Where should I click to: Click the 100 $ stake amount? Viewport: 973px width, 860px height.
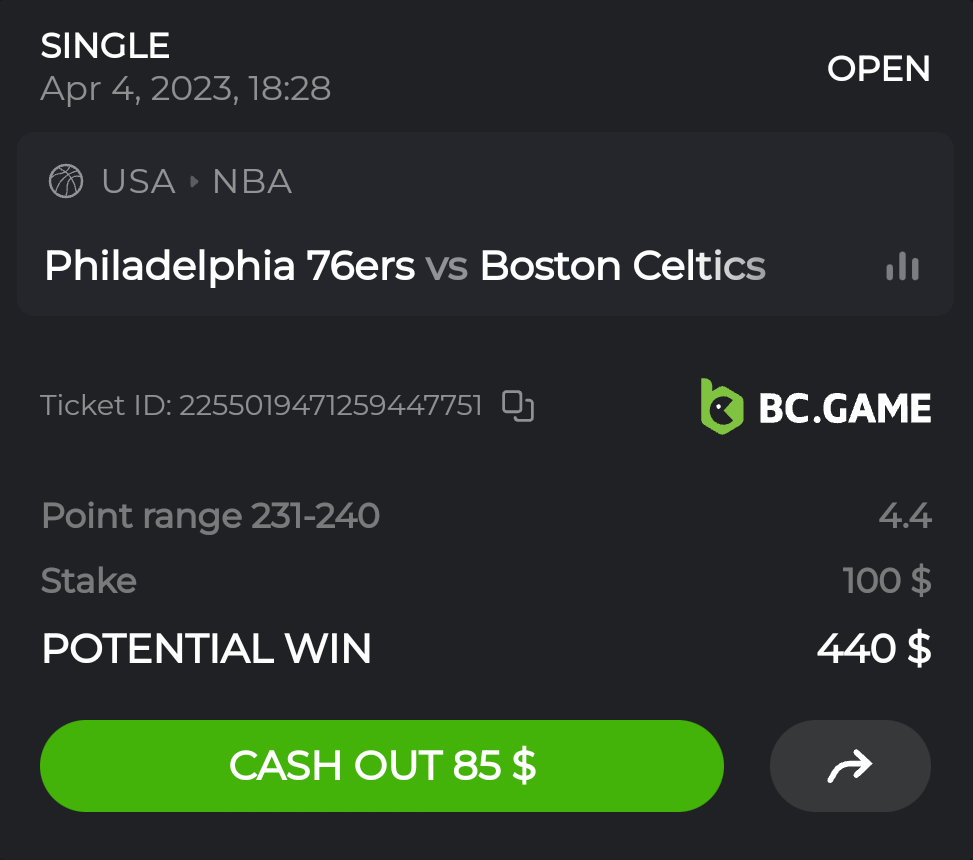point(887,580)
